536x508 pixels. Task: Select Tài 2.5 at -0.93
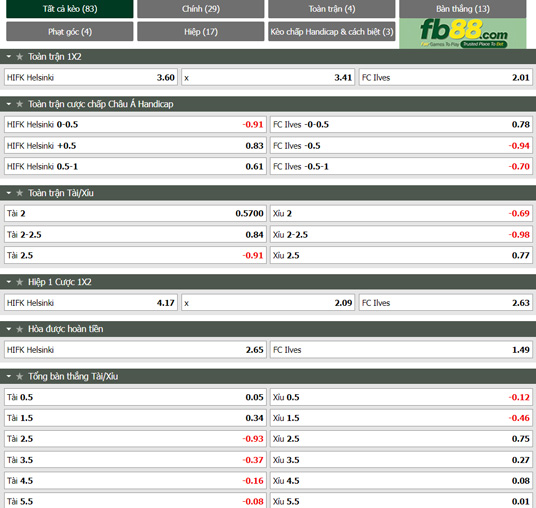click(x=135, y=439)
